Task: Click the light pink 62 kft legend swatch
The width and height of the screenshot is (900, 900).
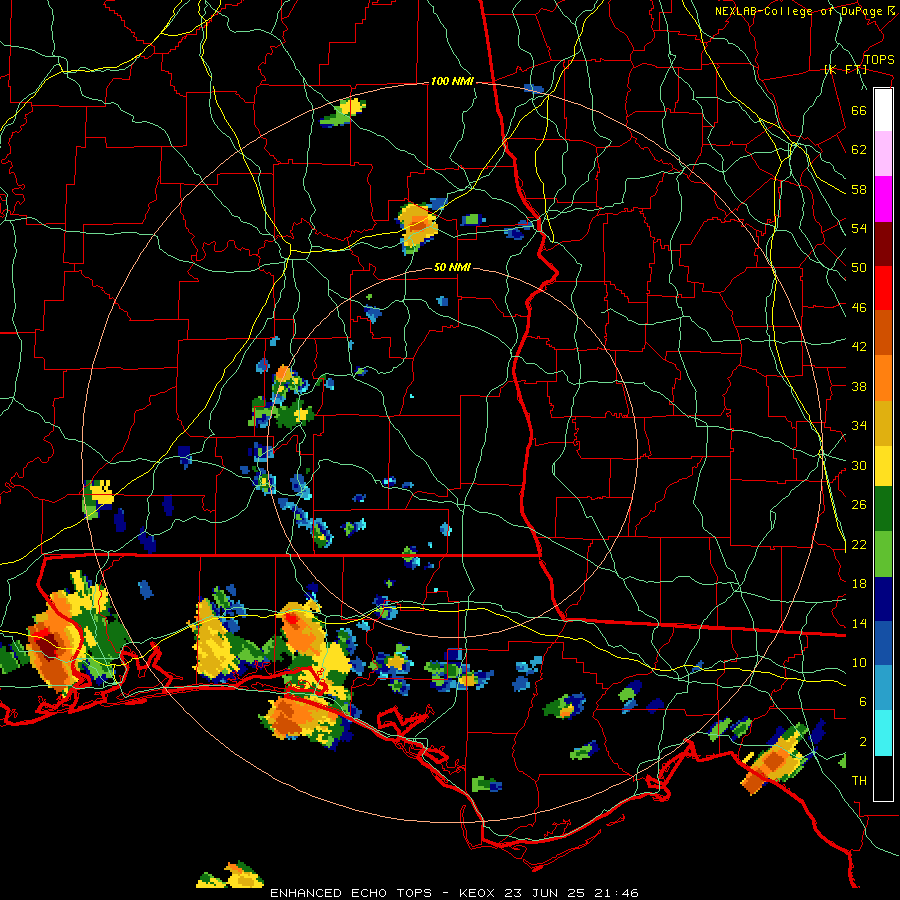Action: click(x=883, y=154)
